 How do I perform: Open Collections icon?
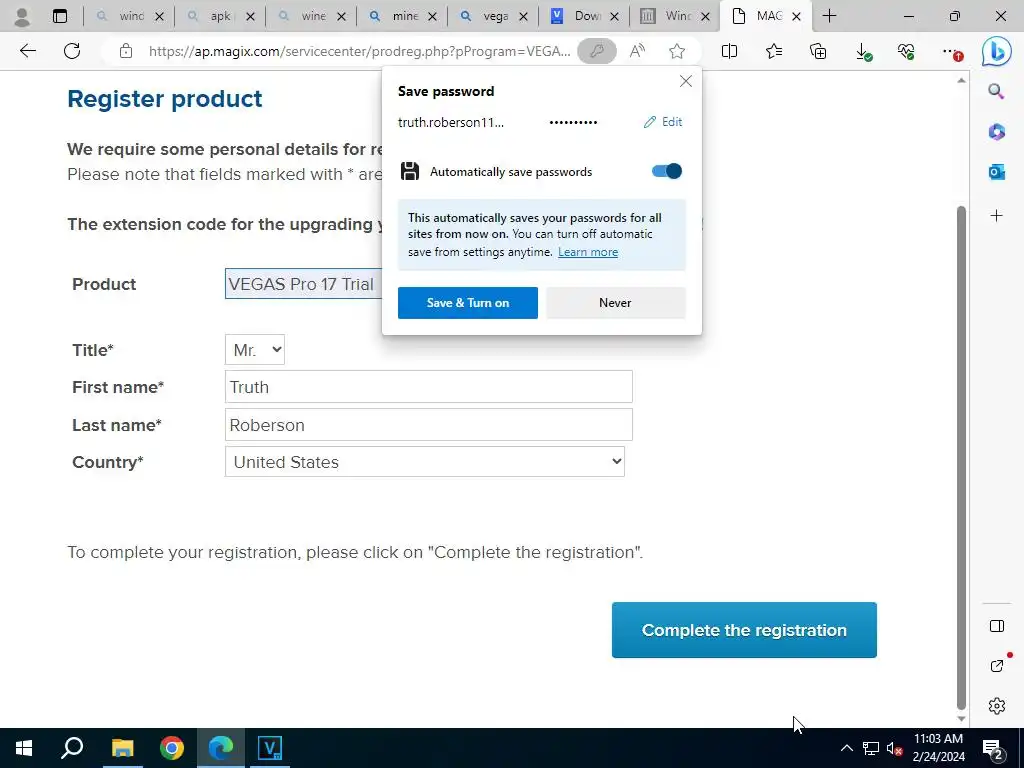(818, 51)
